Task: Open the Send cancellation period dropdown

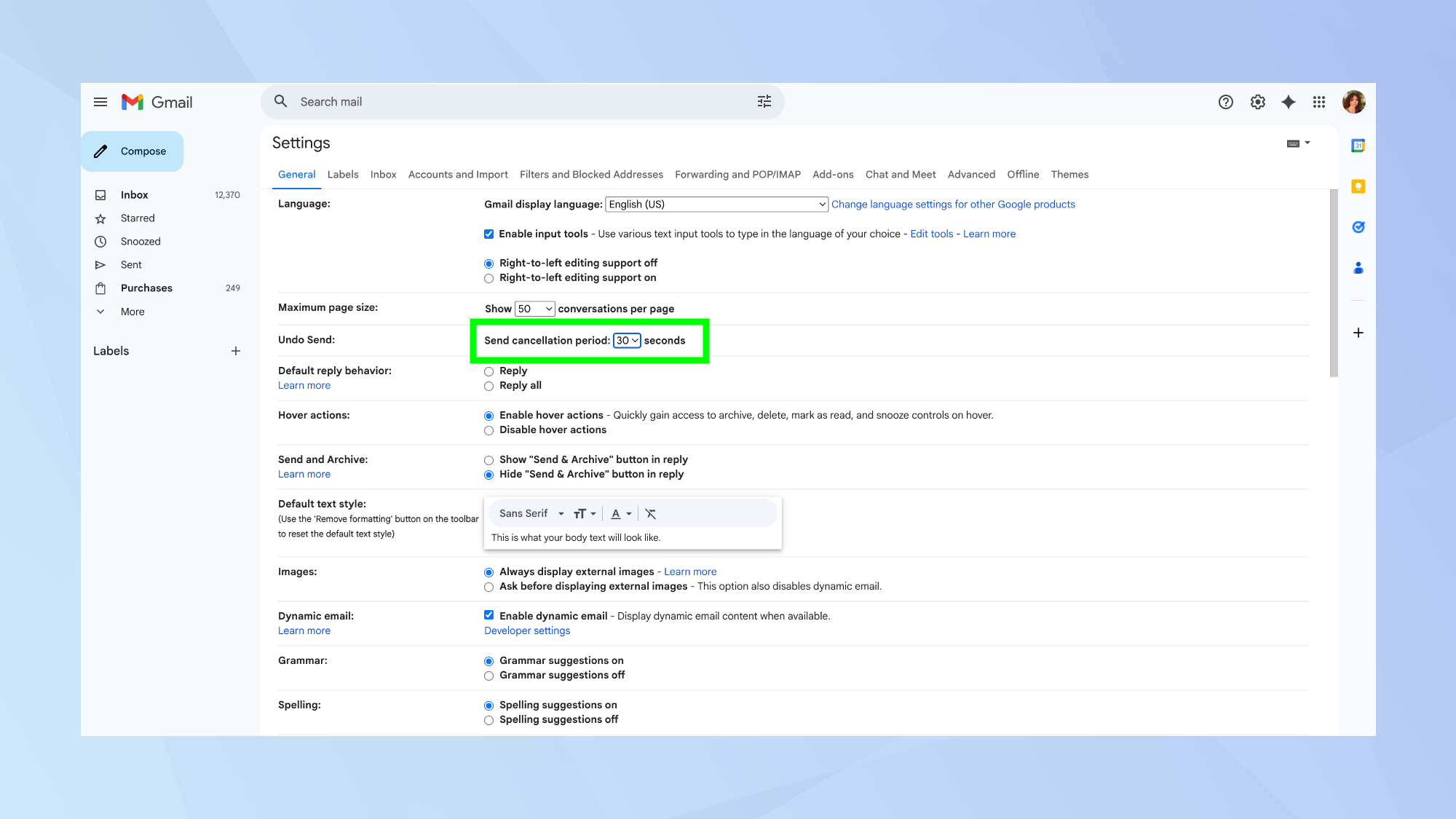Action: pyautogui.click(x=626, y=340)
